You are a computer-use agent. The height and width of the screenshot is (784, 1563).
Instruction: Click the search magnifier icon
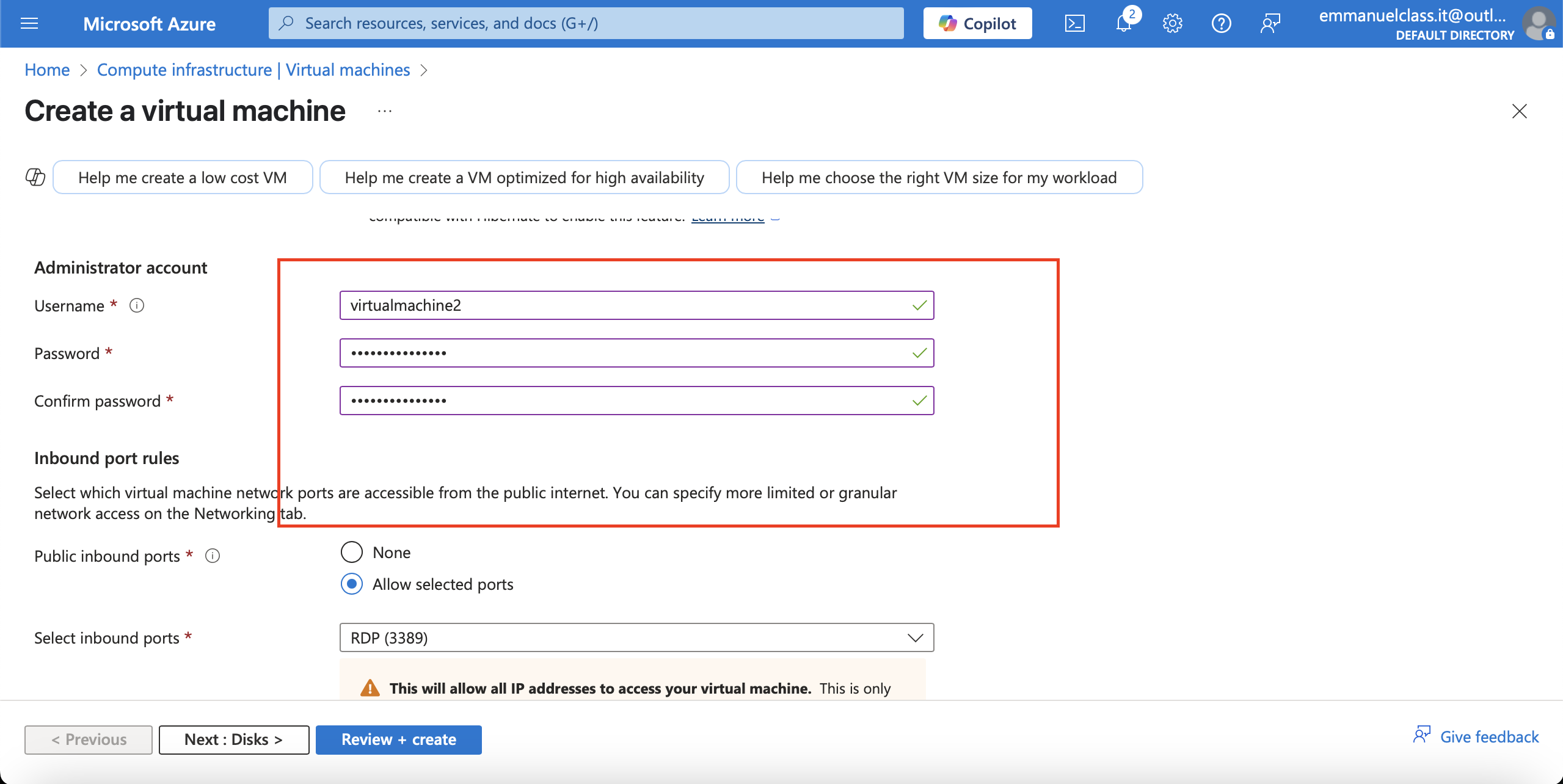(286, 23)
